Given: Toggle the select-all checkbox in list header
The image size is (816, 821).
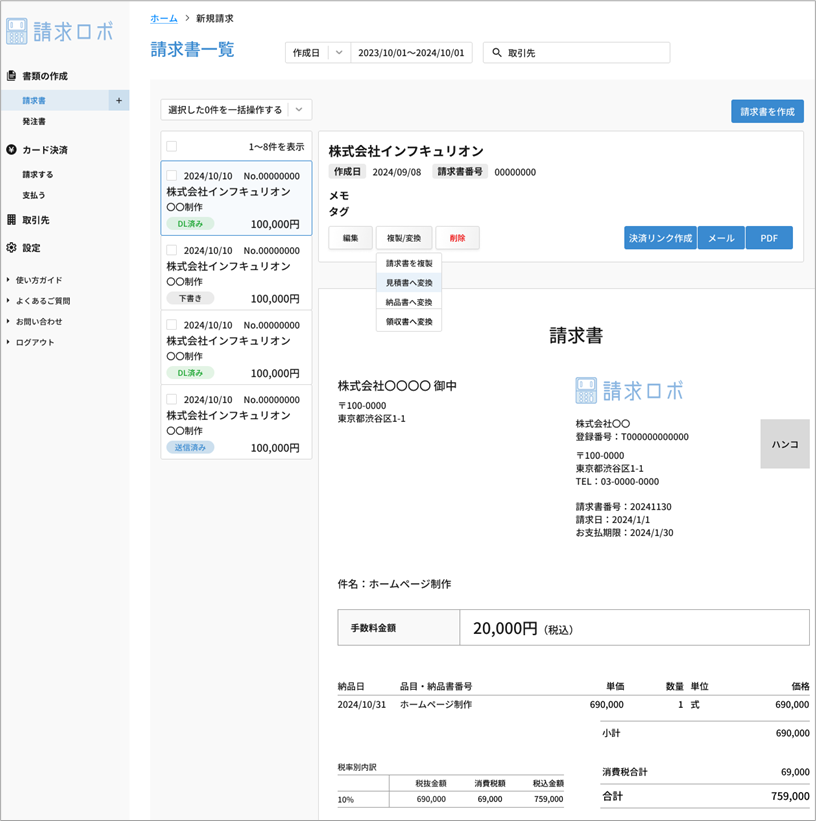Looking at the screenshot, I should 171,146.
